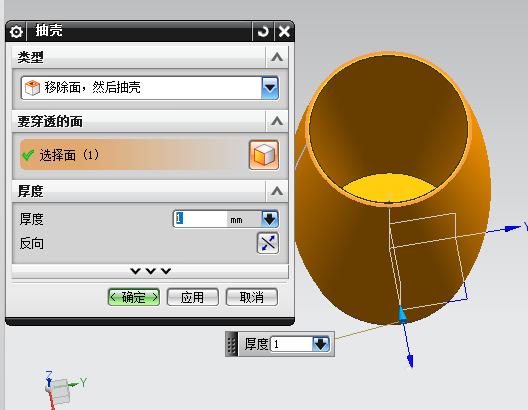
Task: Open the 移除面，然后抽壳 type dropdown
Action: click(270, 88)
